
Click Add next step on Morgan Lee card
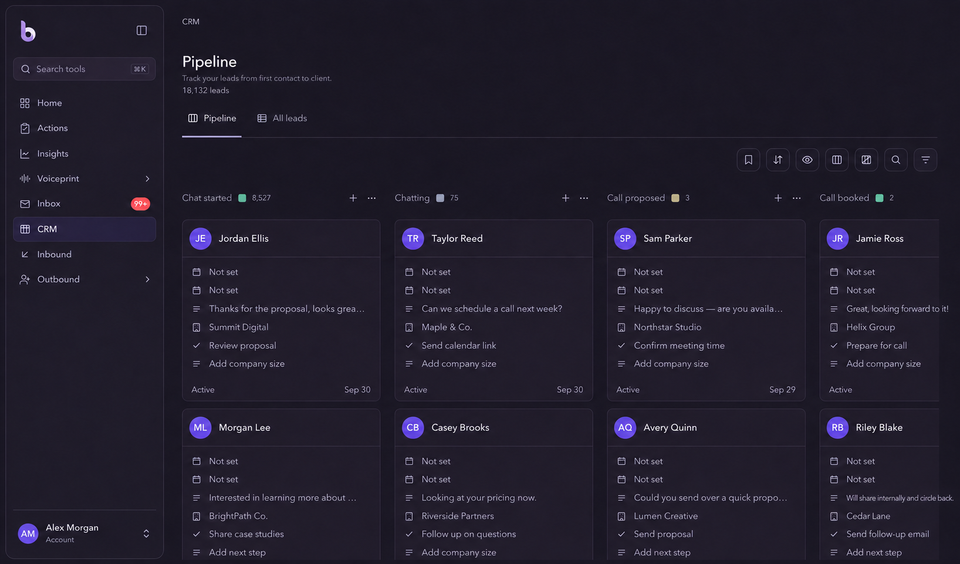(x=237, y=552)
